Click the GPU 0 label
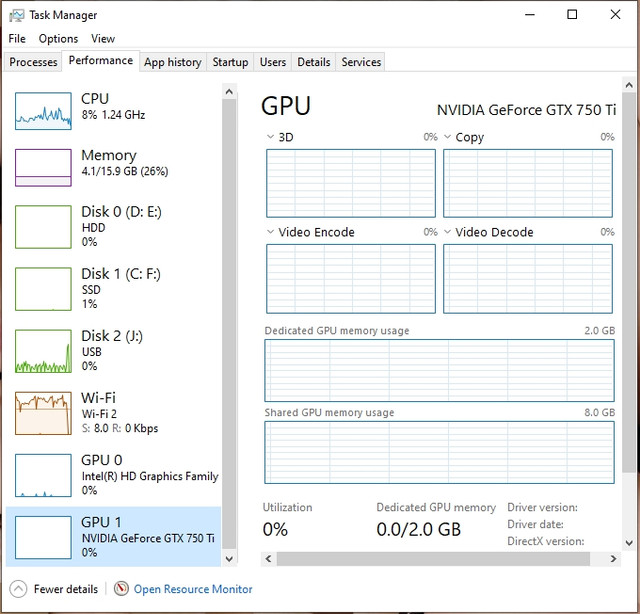This screenshot has width=640, height=614. [x=102, y=460]
